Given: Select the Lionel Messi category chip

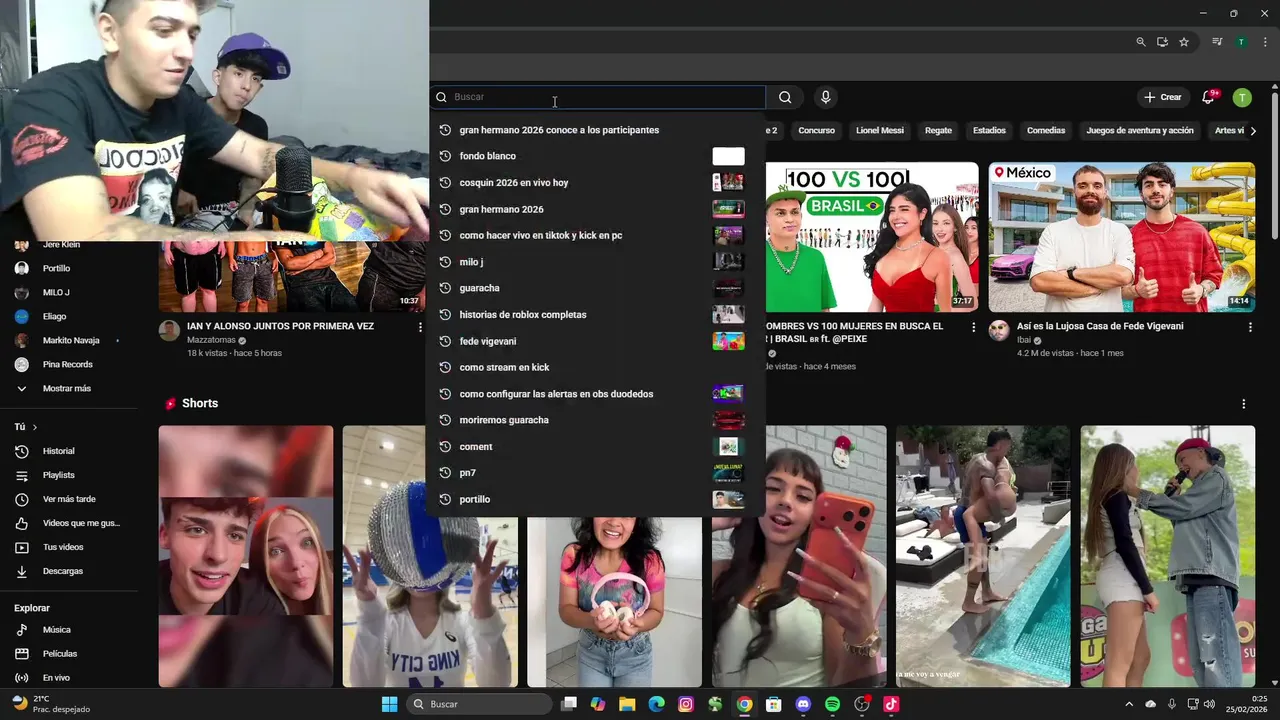Looking at the screenshot, I should click(x=880, y=131).
